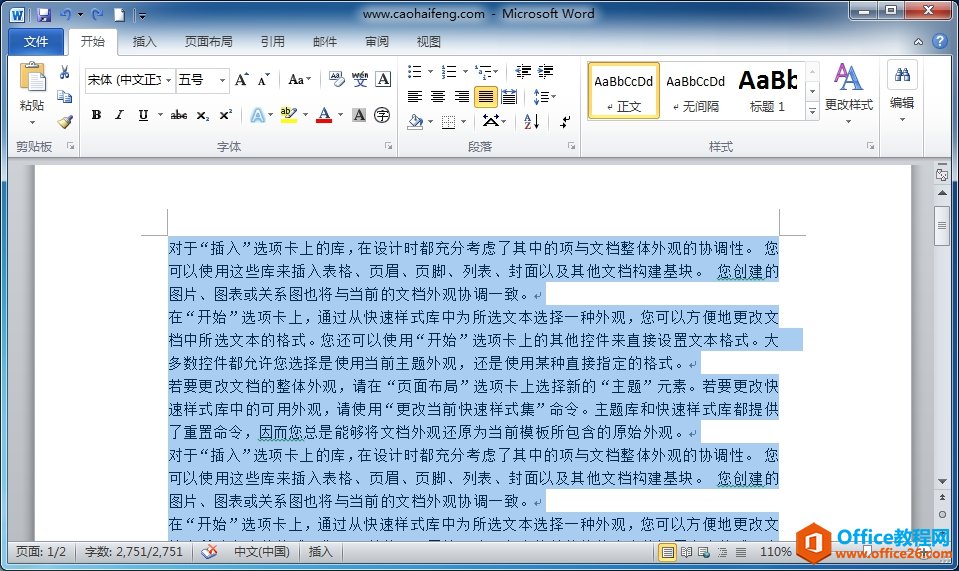959x571 pixels.
Task: Toggle Bold formatting
Action: (x=96, y=115)
